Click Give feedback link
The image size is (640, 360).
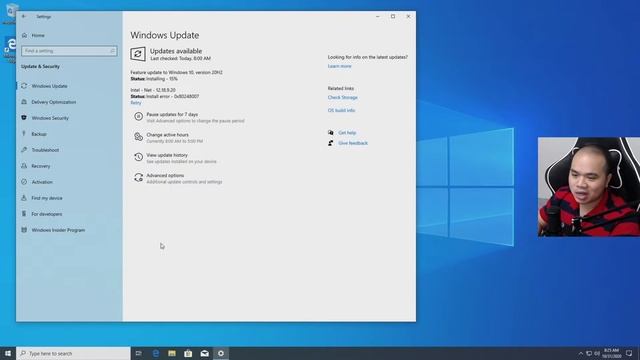(x=353, y=143)
